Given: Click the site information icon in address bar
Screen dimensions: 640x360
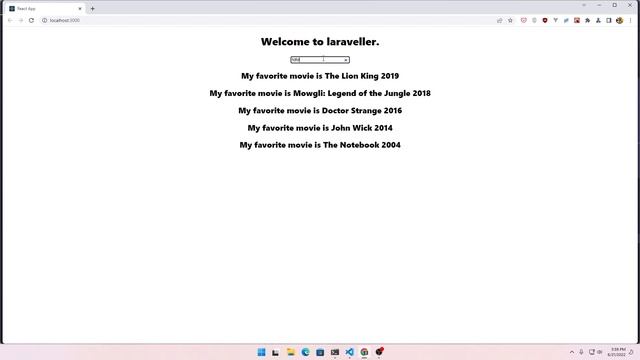Looking at the screenshot, I should tap(44, 20).
